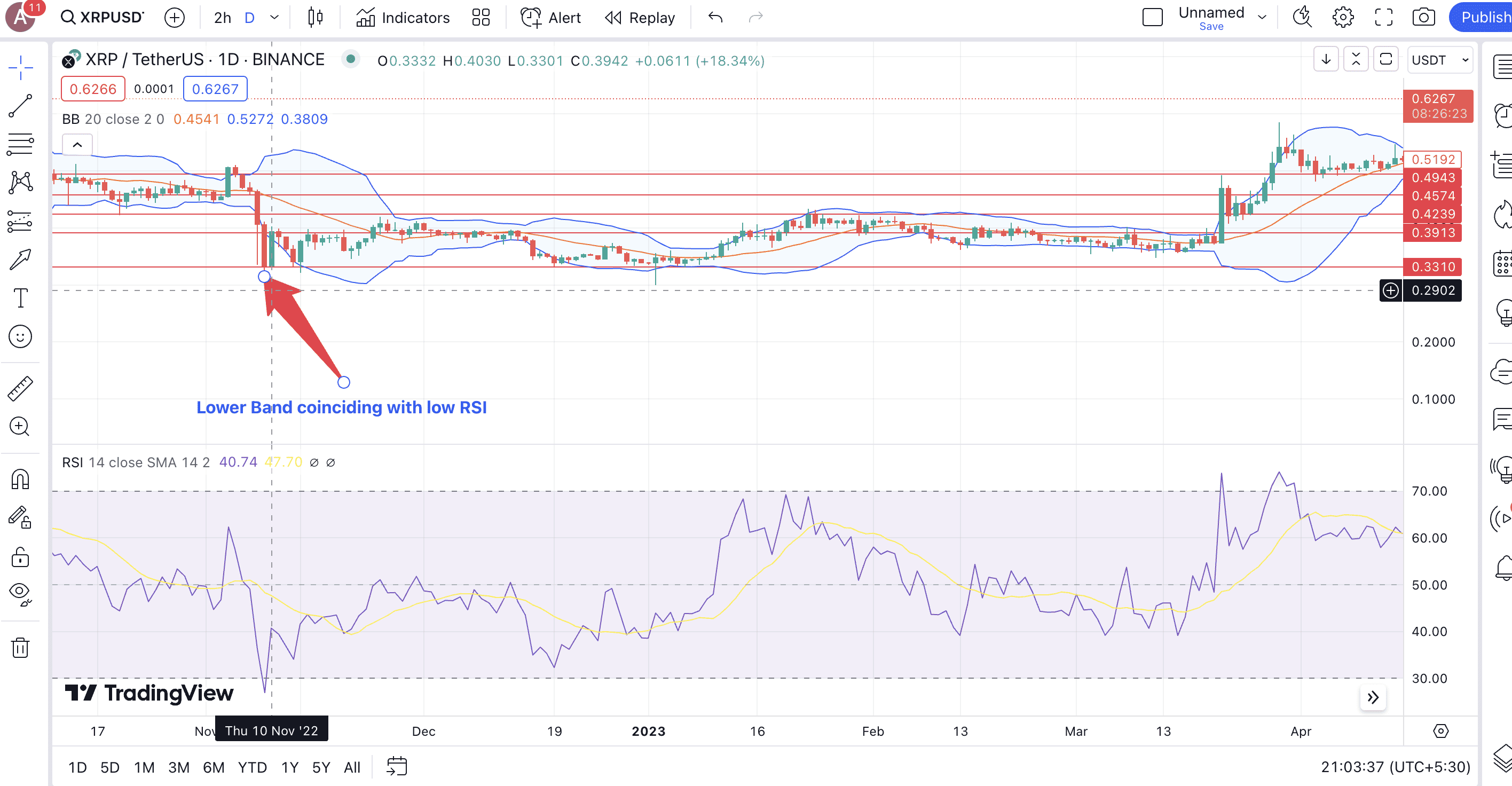Open chart settings gear icon
The width and height of the screenshot is (1512, 786).
[x=1342, y=18]
